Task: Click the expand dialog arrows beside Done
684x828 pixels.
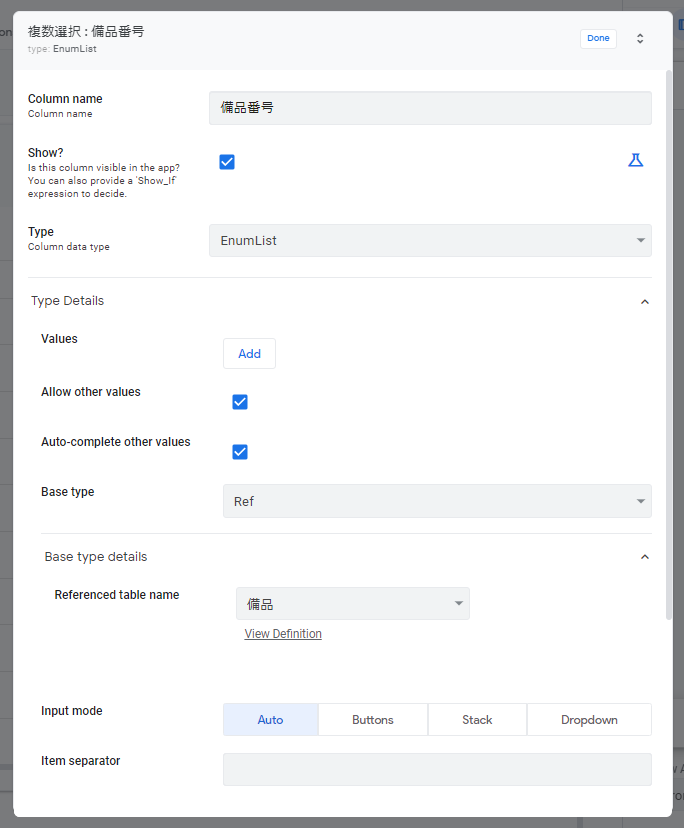Action: 640,38
